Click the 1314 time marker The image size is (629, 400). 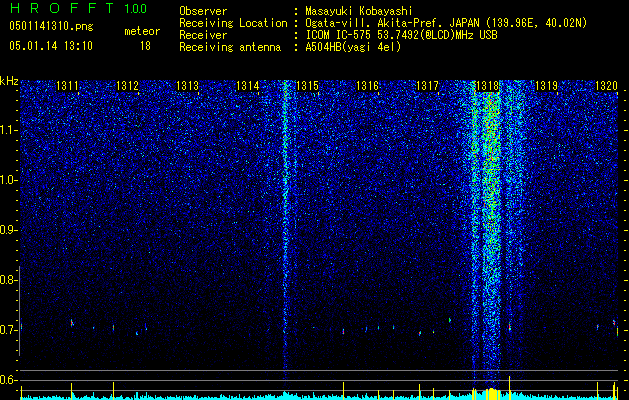247,85
